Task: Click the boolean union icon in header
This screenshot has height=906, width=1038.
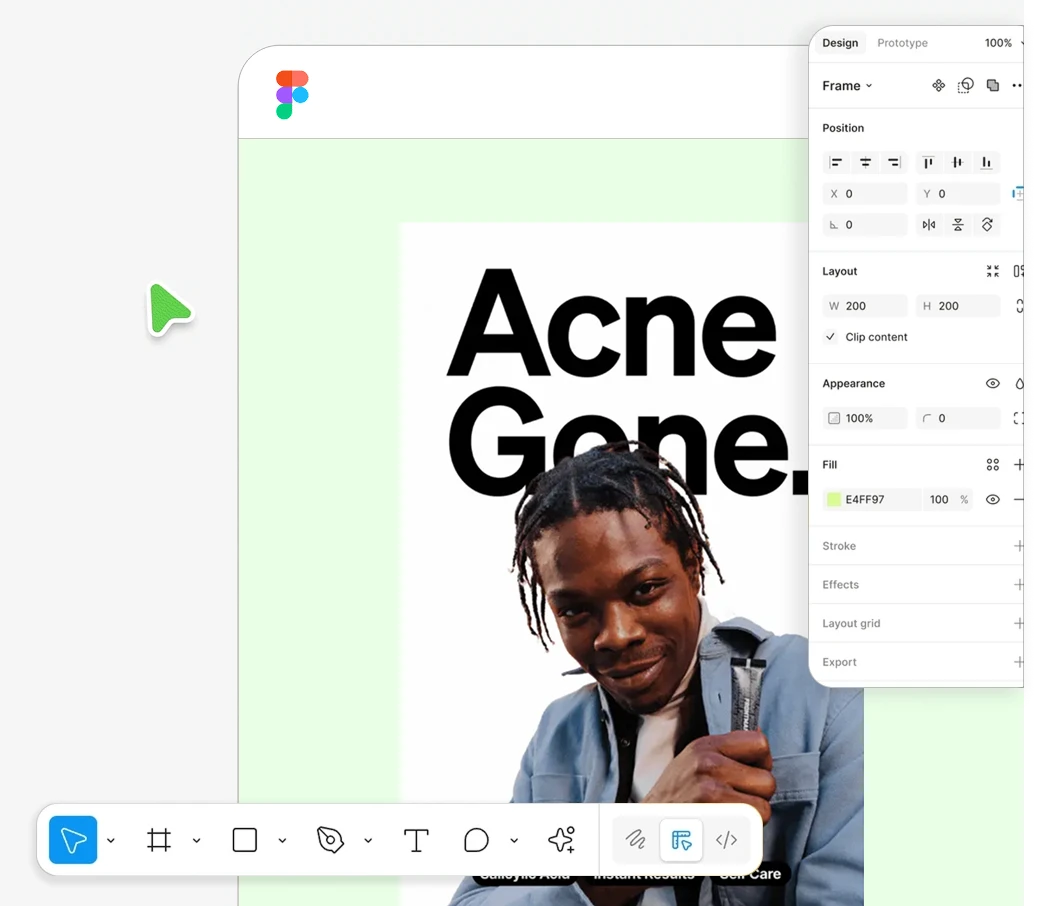Action: [x=992, y=85]
